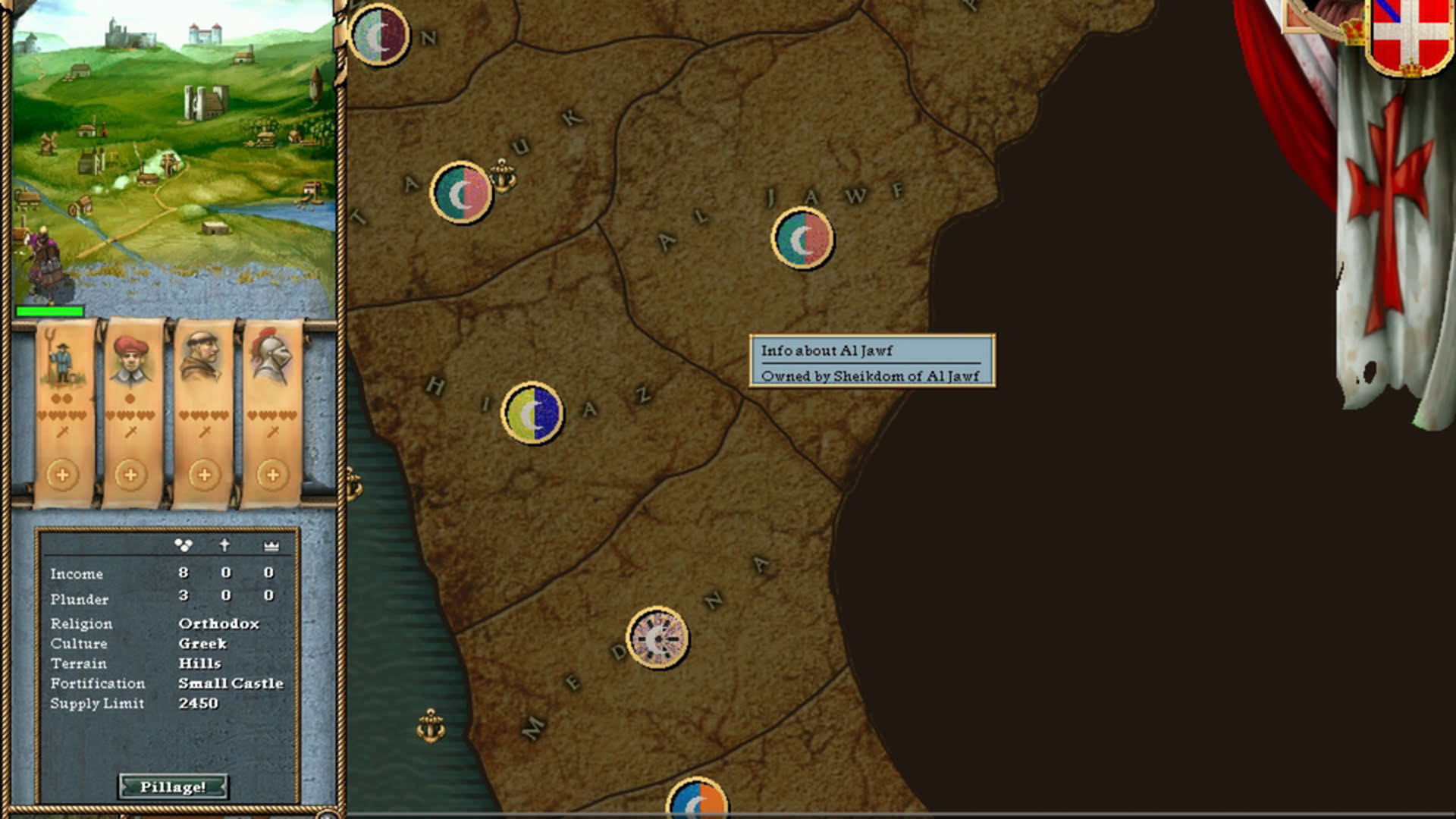This screenshot has width=1456, height=819.
Task: Click the Hills terrain value
Action: pyautogui.click(x=199, y=663)
